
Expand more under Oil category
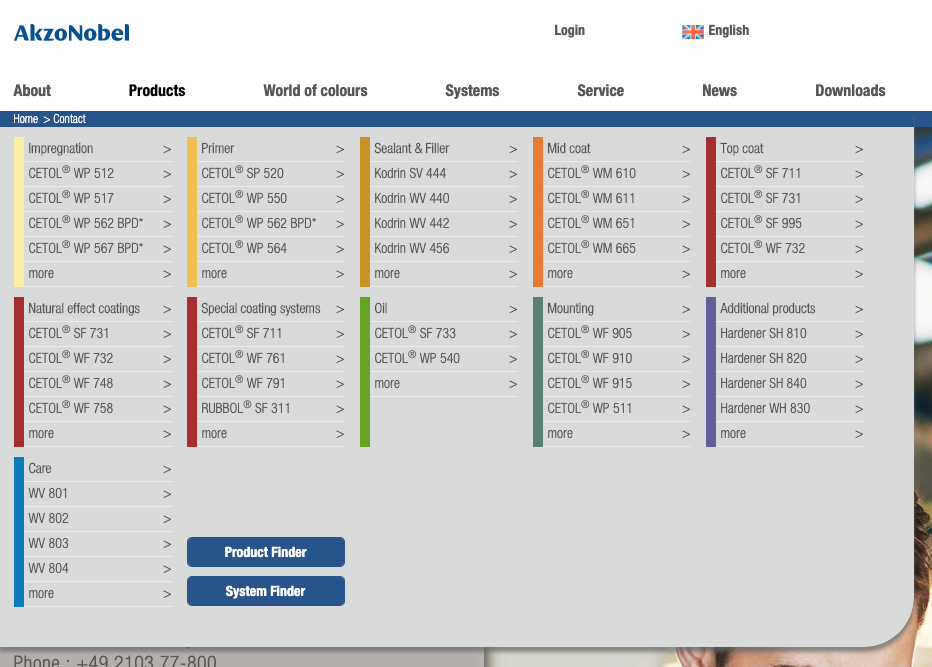[387, 384]
